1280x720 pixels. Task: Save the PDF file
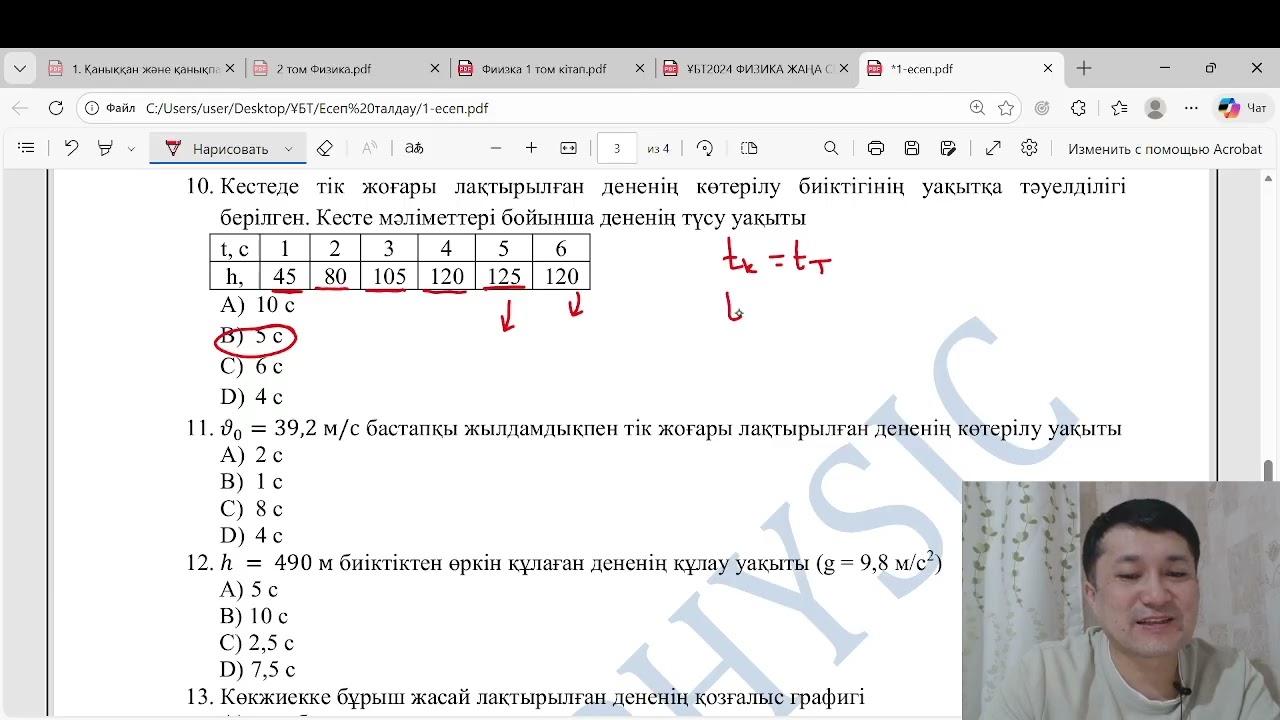pos(912,148)
